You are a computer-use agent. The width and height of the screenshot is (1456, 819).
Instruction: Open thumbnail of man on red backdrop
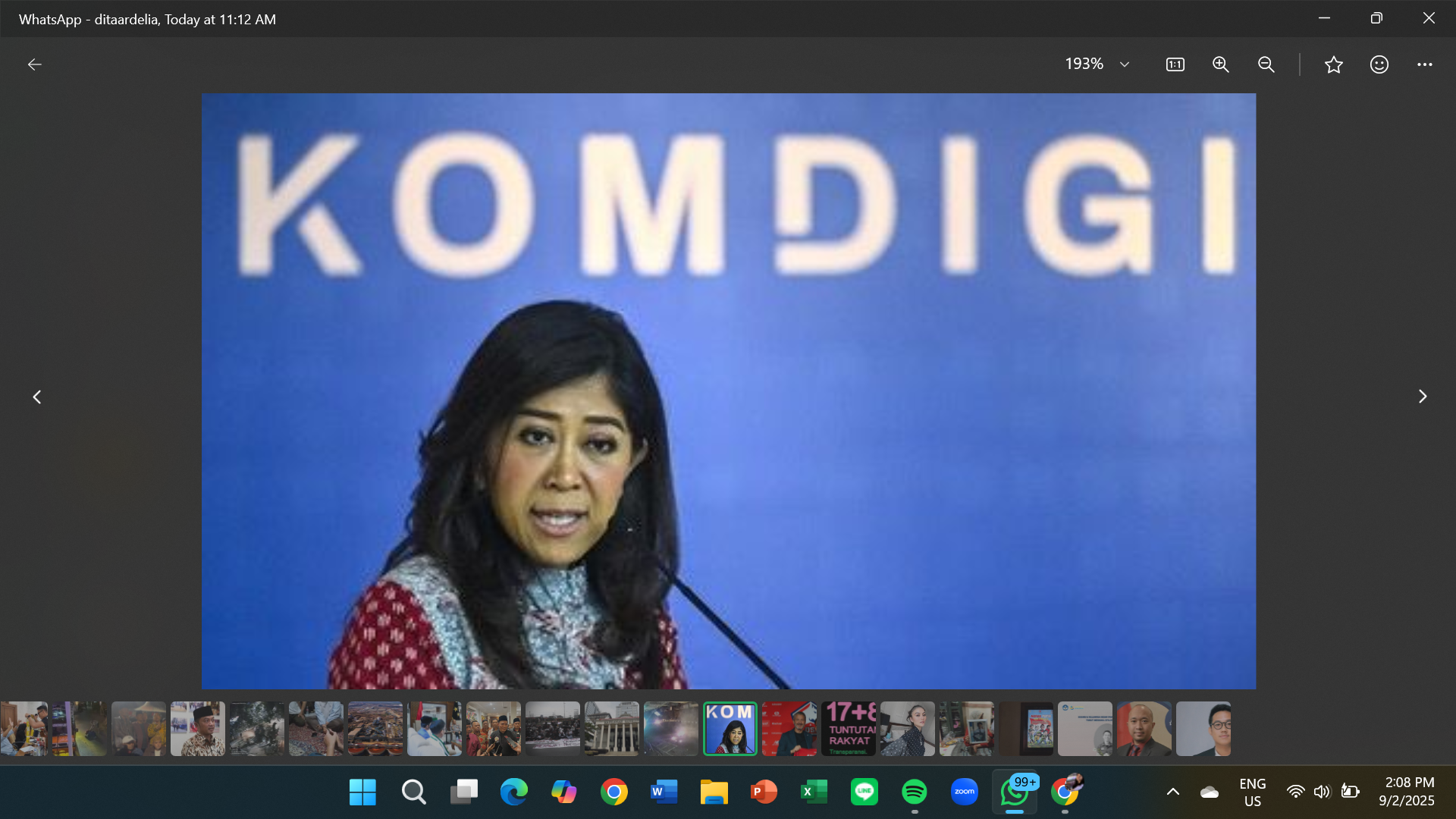pos(789,729)
